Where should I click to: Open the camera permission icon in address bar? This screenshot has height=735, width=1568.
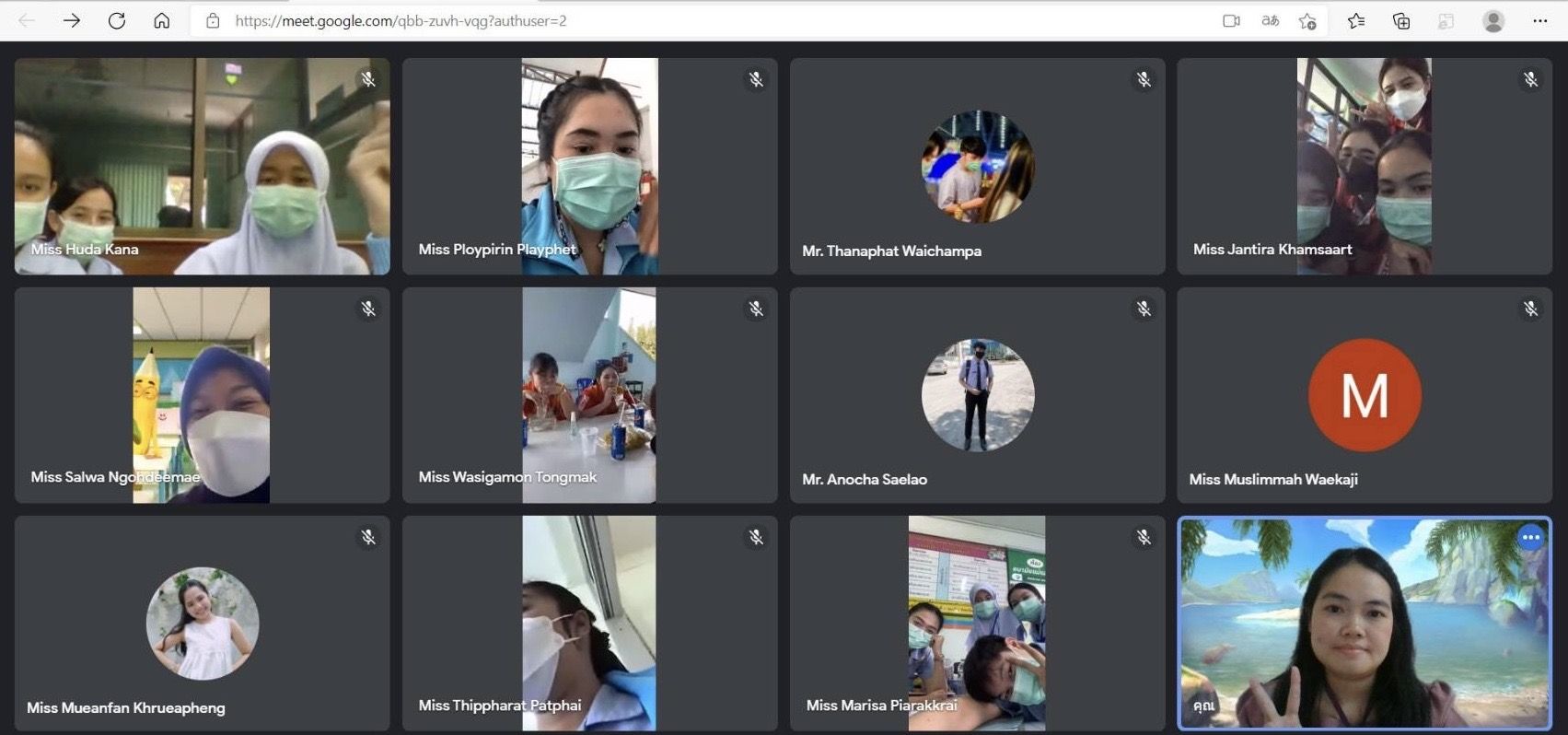1231,20
